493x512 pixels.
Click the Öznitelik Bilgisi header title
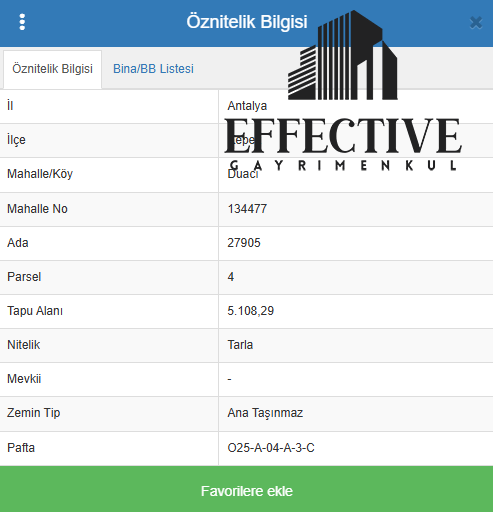click(247, 22)
